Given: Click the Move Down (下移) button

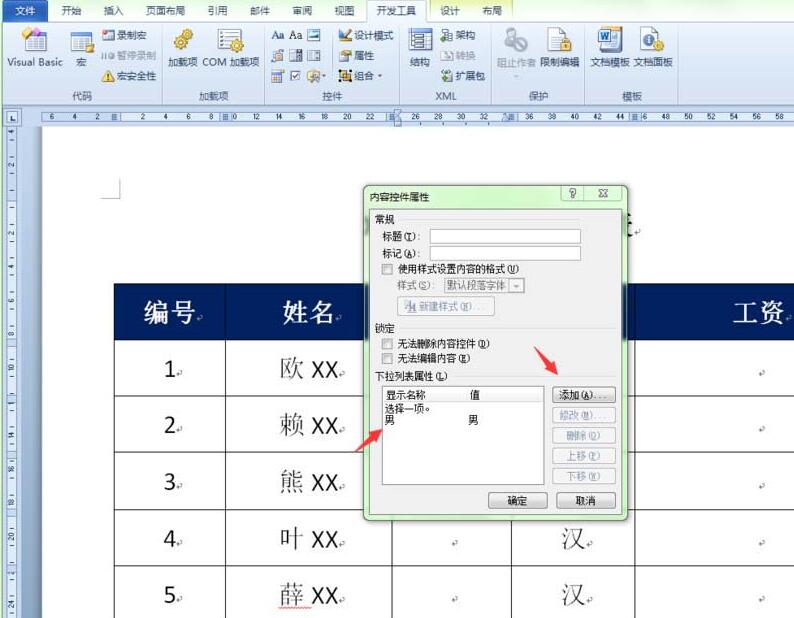Looking at the screenshot, I should tap(583, 476).
